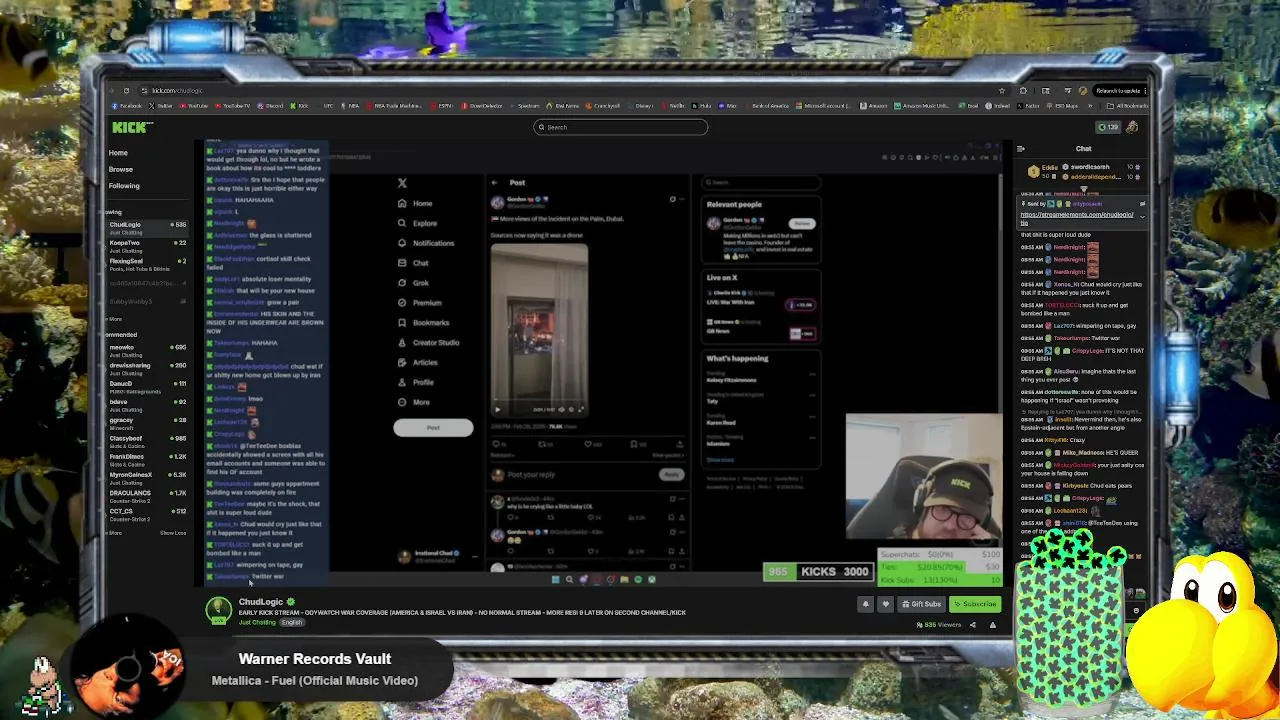The width and height of the screenshot is (1280, 720).
Task: Open the Discord bookmark
Action: (x=268, y=106)
